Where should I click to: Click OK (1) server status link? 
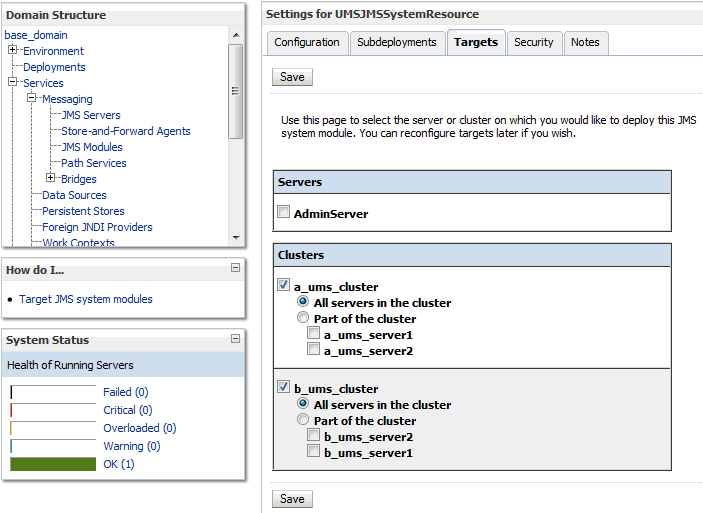119,464
